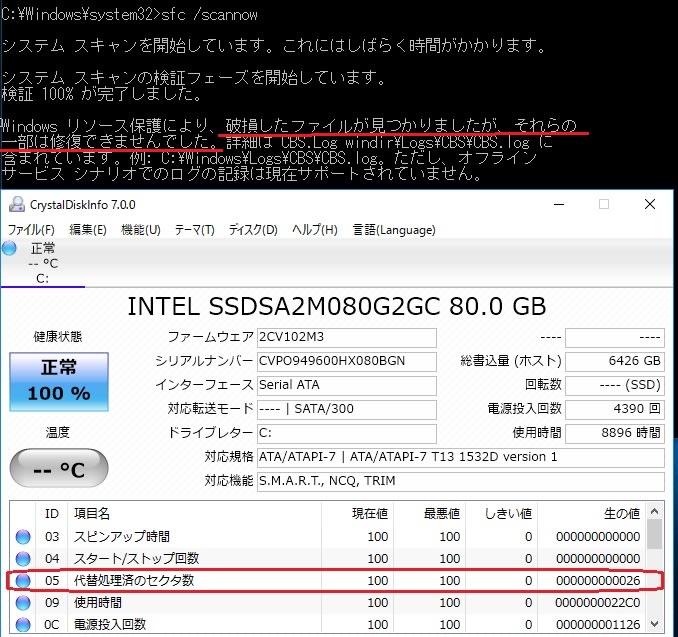Click the drive letter field C:
The width and height of the screenshot is (678, 637).
[x=347, y=433]
